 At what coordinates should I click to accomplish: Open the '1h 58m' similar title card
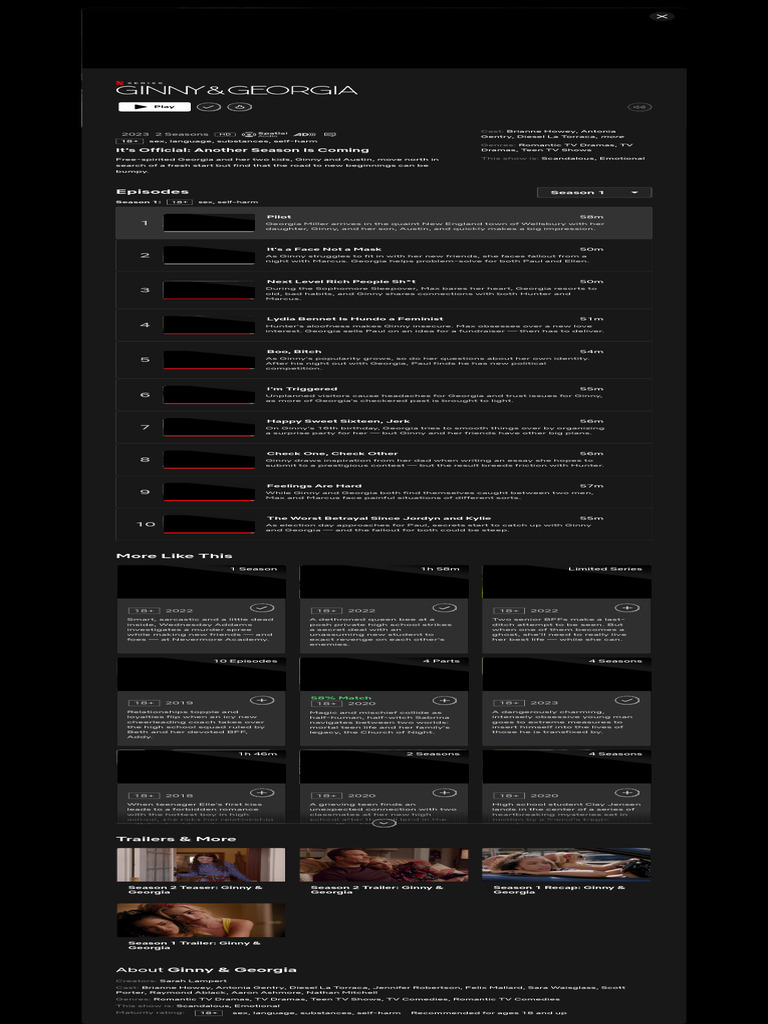pyautogui.click(x=384, y=609)
